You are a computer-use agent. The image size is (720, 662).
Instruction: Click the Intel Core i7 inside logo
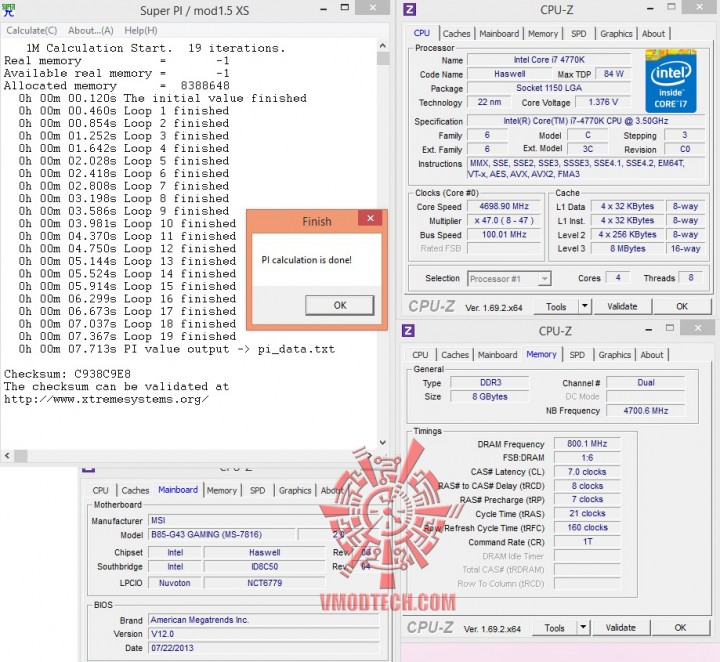coord(671,81)
